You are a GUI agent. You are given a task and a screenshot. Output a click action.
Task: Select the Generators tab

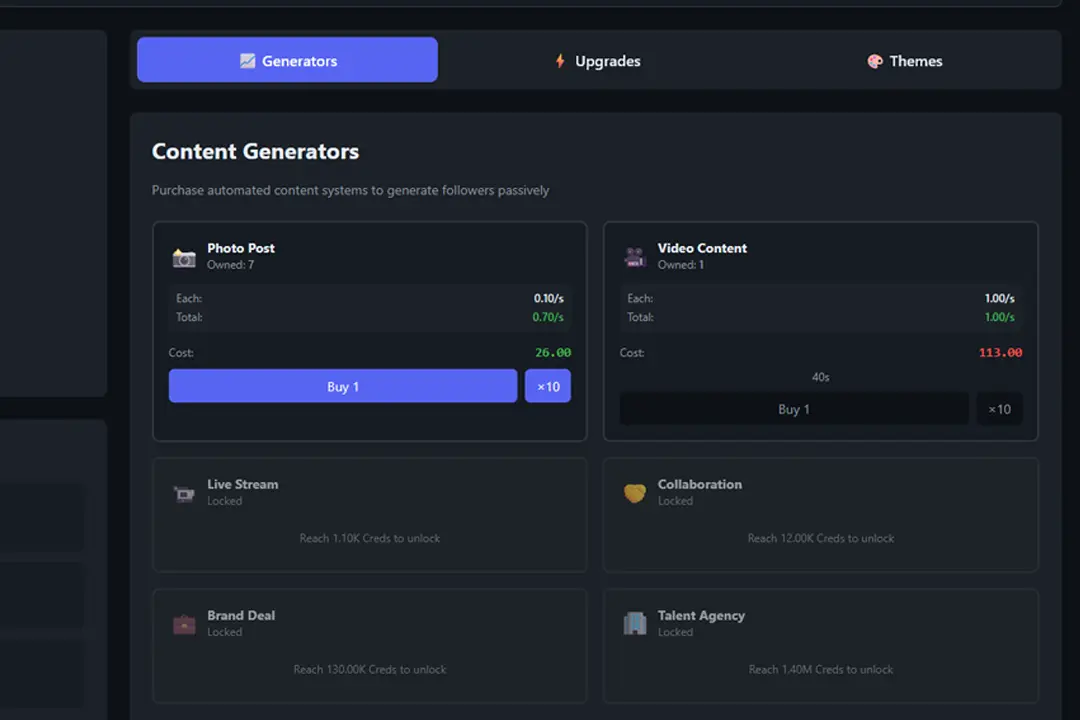tap(287, 60)
